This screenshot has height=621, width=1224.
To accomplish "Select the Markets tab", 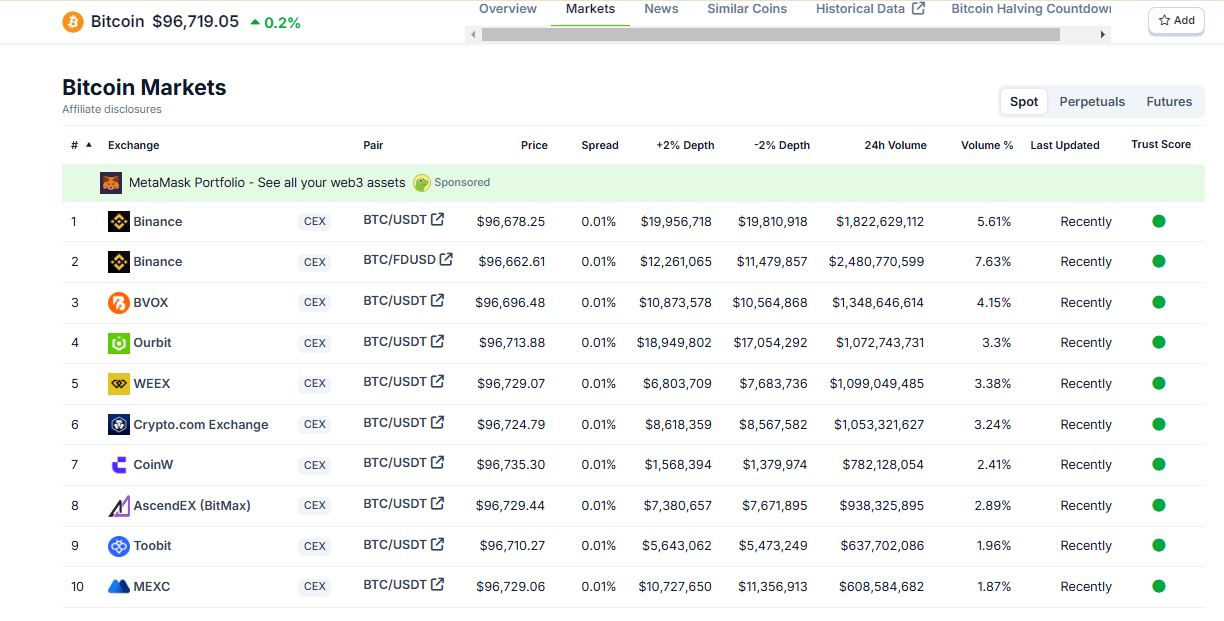I will pyautogui.click(x=590, y=9).
